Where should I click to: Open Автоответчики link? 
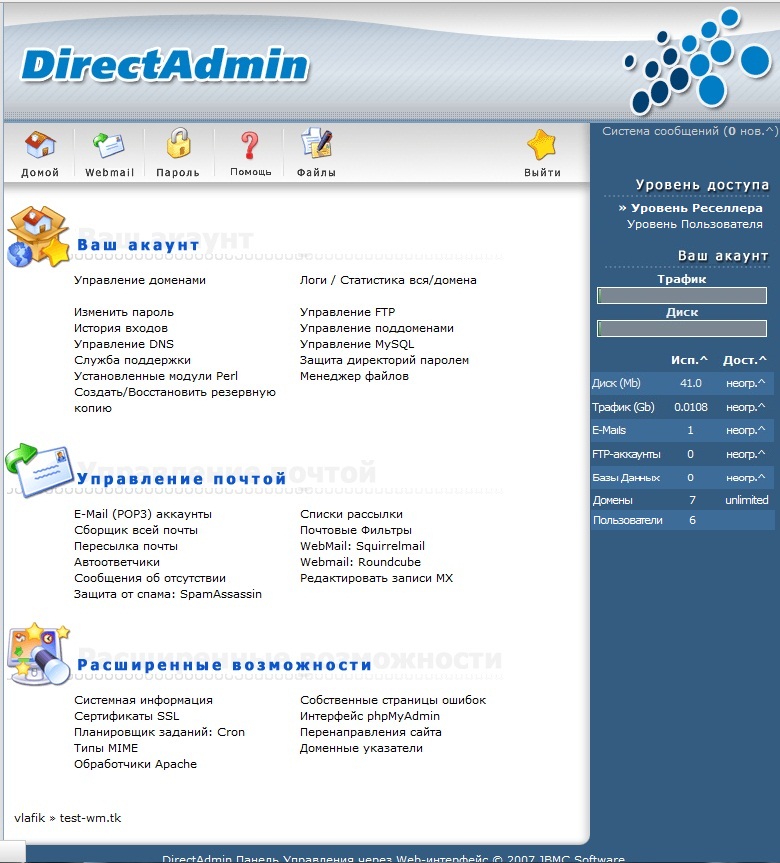pyautogui.click(x=117, y=562)
